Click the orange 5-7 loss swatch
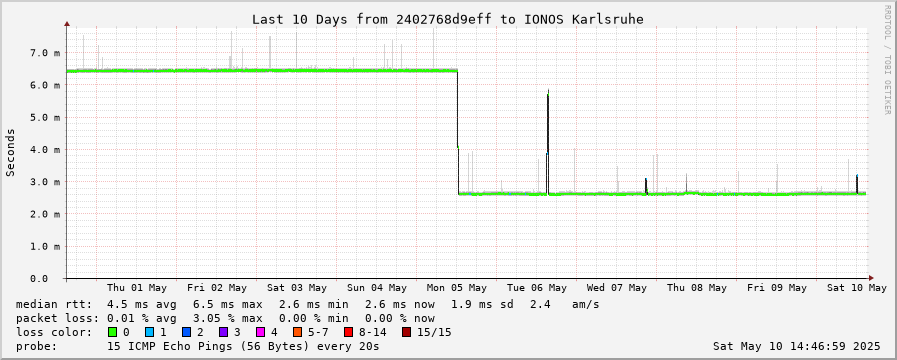The height and width of the screenshot is (360, 897). (x=297, y=332)
